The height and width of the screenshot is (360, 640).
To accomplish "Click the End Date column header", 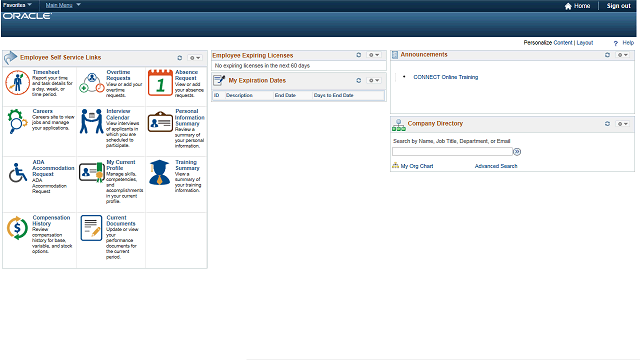I will click(285, 95).
